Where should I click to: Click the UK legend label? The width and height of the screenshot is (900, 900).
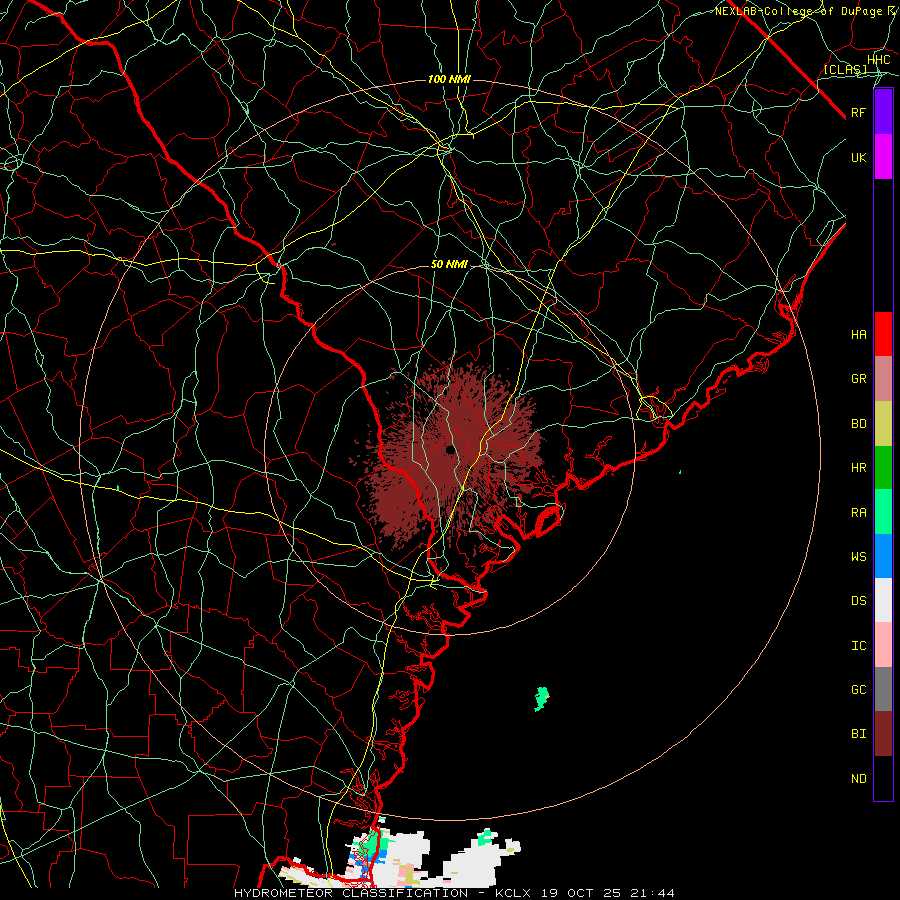coord(858,157)
